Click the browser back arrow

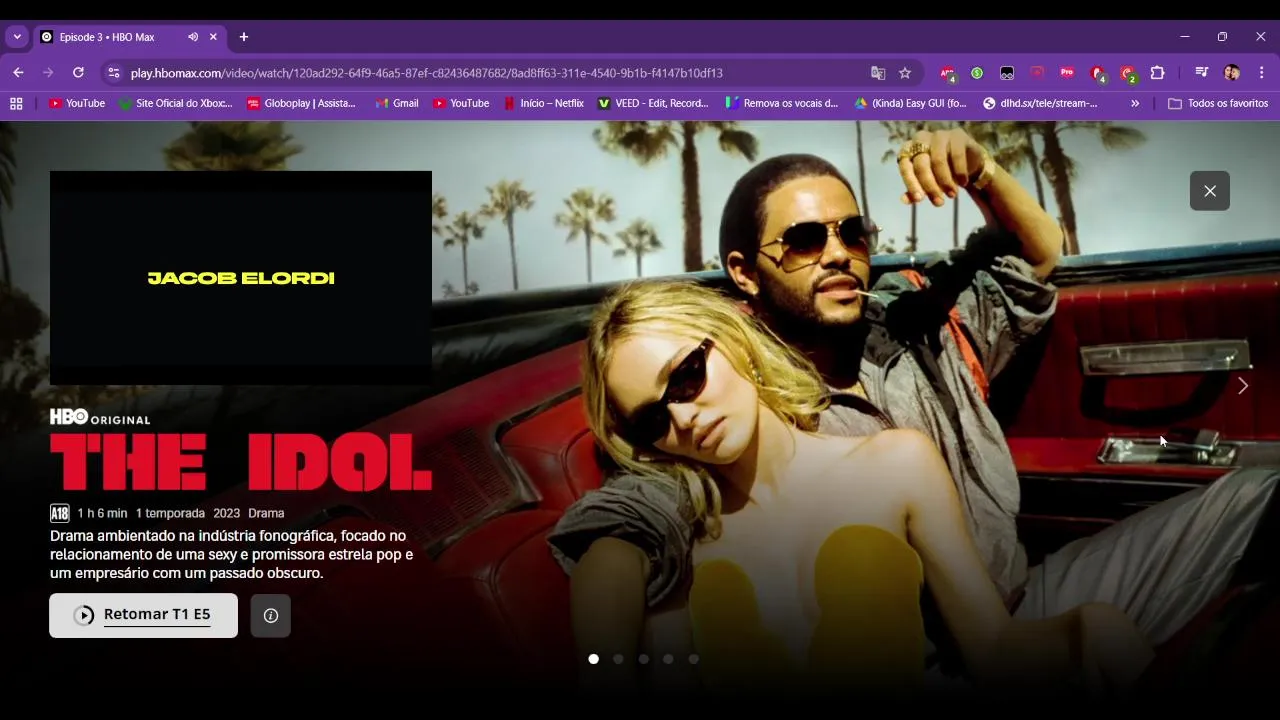point(18,73)
